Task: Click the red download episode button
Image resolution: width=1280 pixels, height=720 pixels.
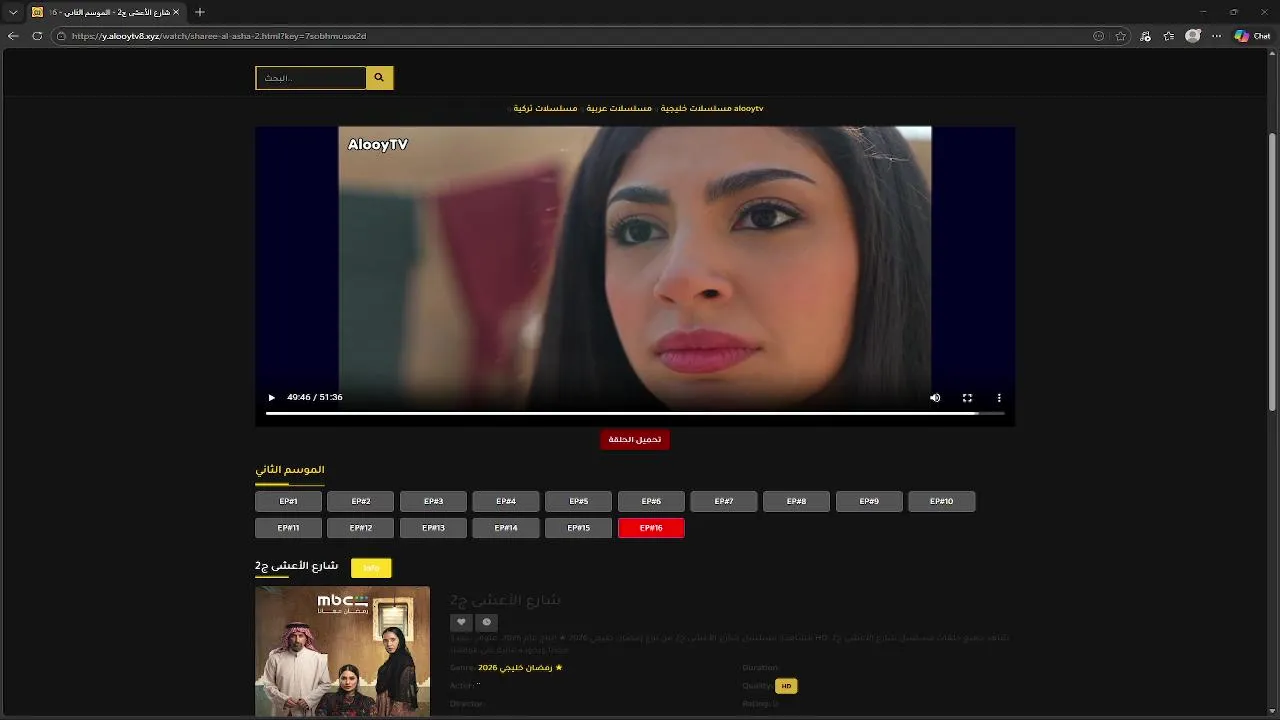Action: click(x=635, y=439)
